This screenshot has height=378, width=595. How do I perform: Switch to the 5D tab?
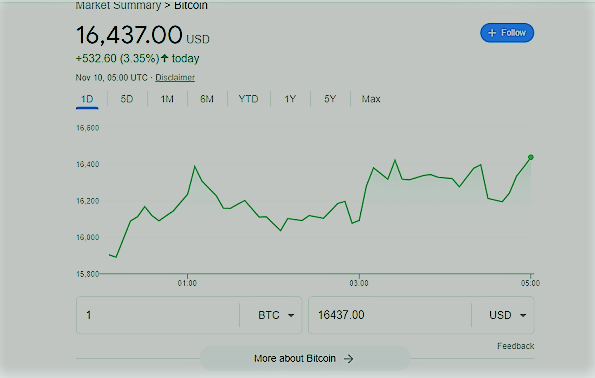(x=127, y=99)
